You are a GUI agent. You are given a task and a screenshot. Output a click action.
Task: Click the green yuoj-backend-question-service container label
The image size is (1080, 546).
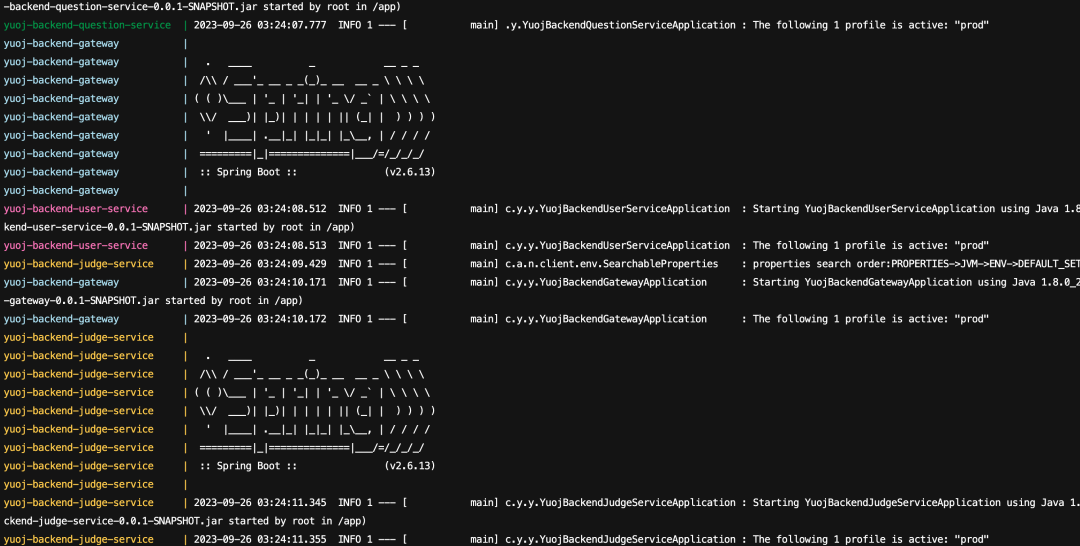(x=87, y=25)
